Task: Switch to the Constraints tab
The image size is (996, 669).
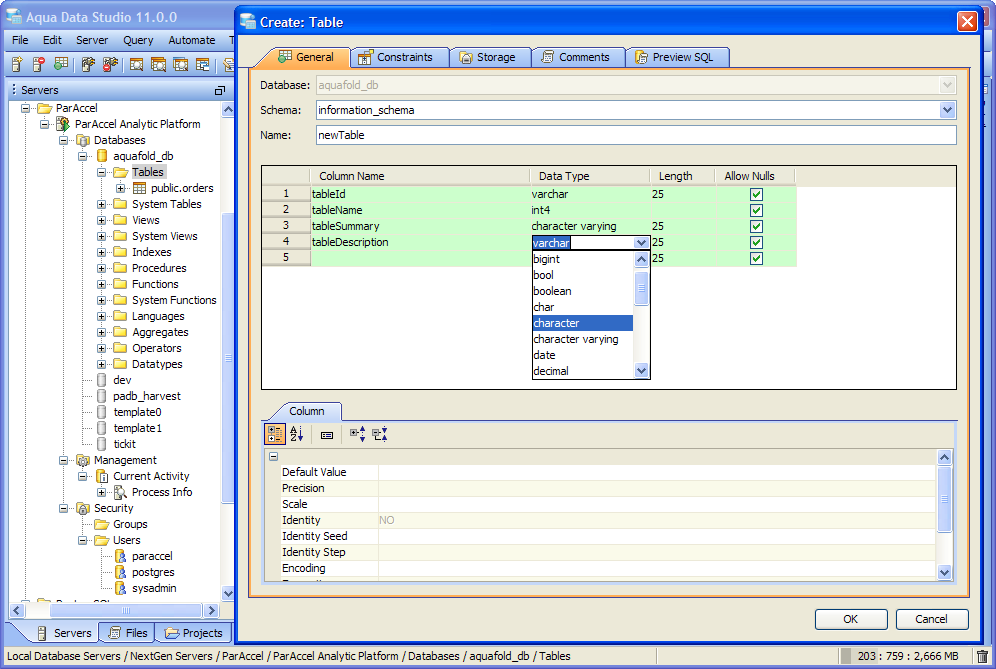Action: [400, 57]
